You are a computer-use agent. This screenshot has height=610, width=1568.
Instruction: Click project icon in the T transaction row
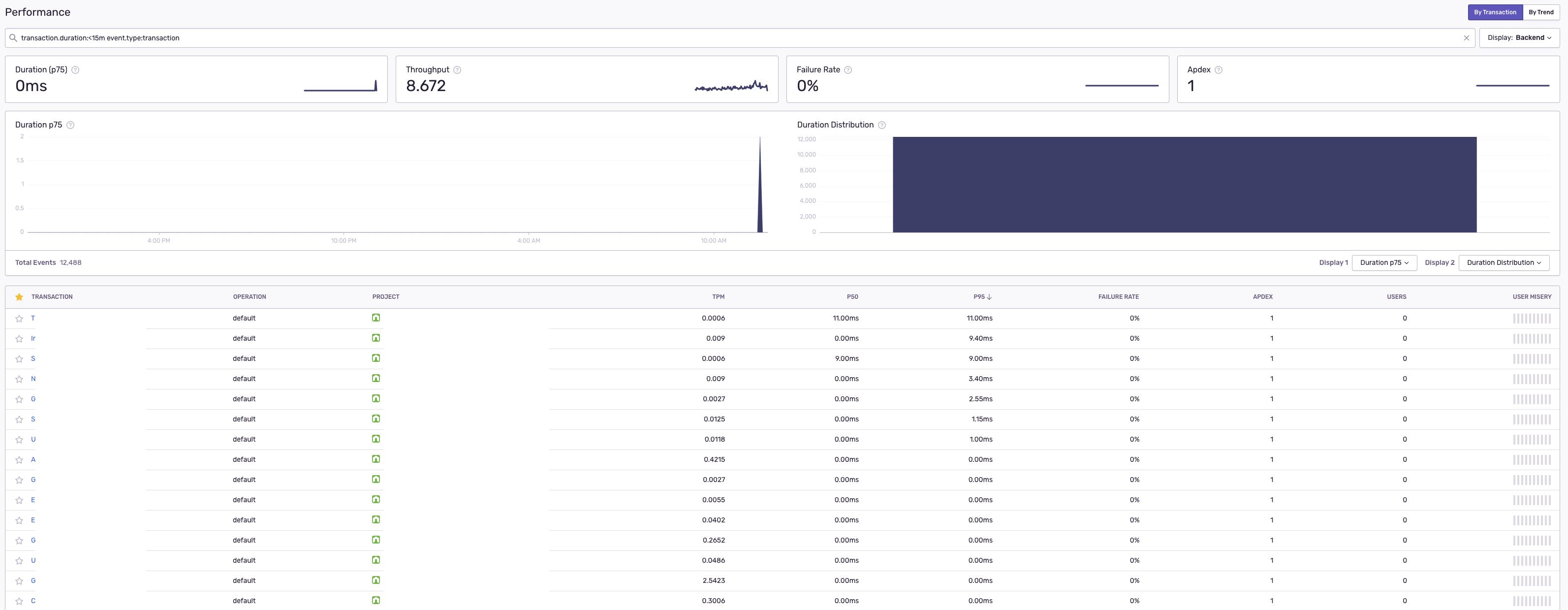376,318
